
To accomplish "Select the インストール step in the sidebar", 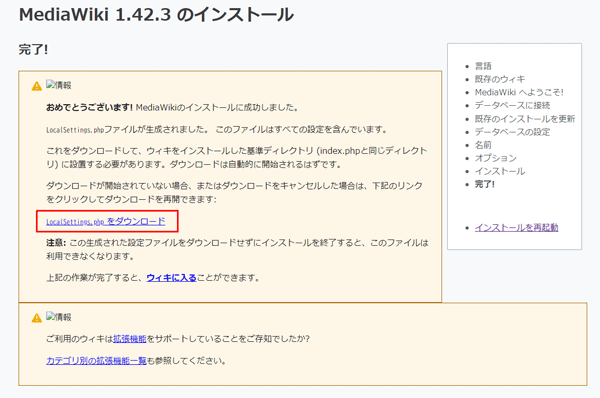I will (x=500, y=171).
